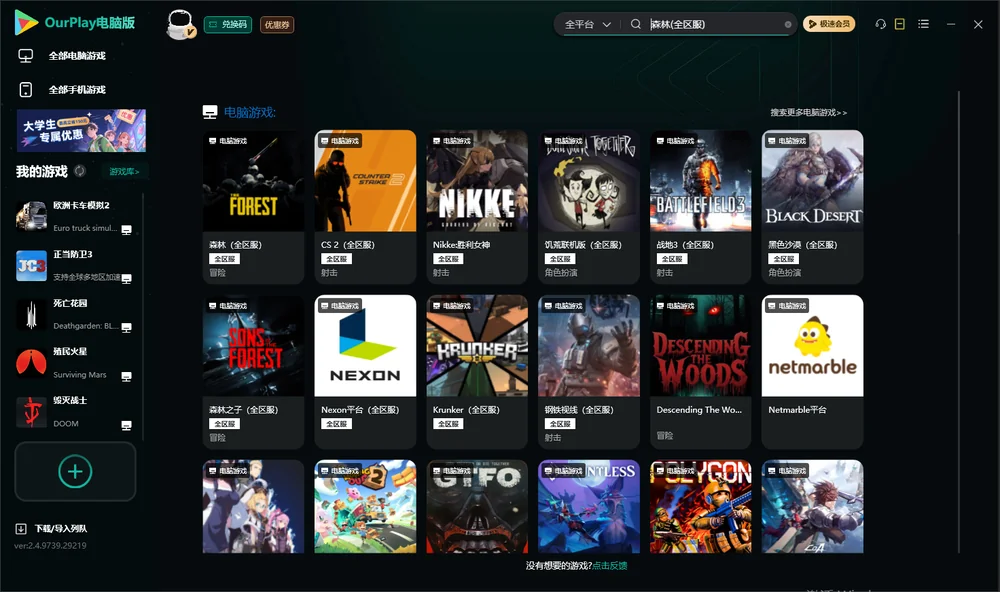Select 殖民火星 Surviving Mars in my games

pyautogui.click(x=73, y=363)
